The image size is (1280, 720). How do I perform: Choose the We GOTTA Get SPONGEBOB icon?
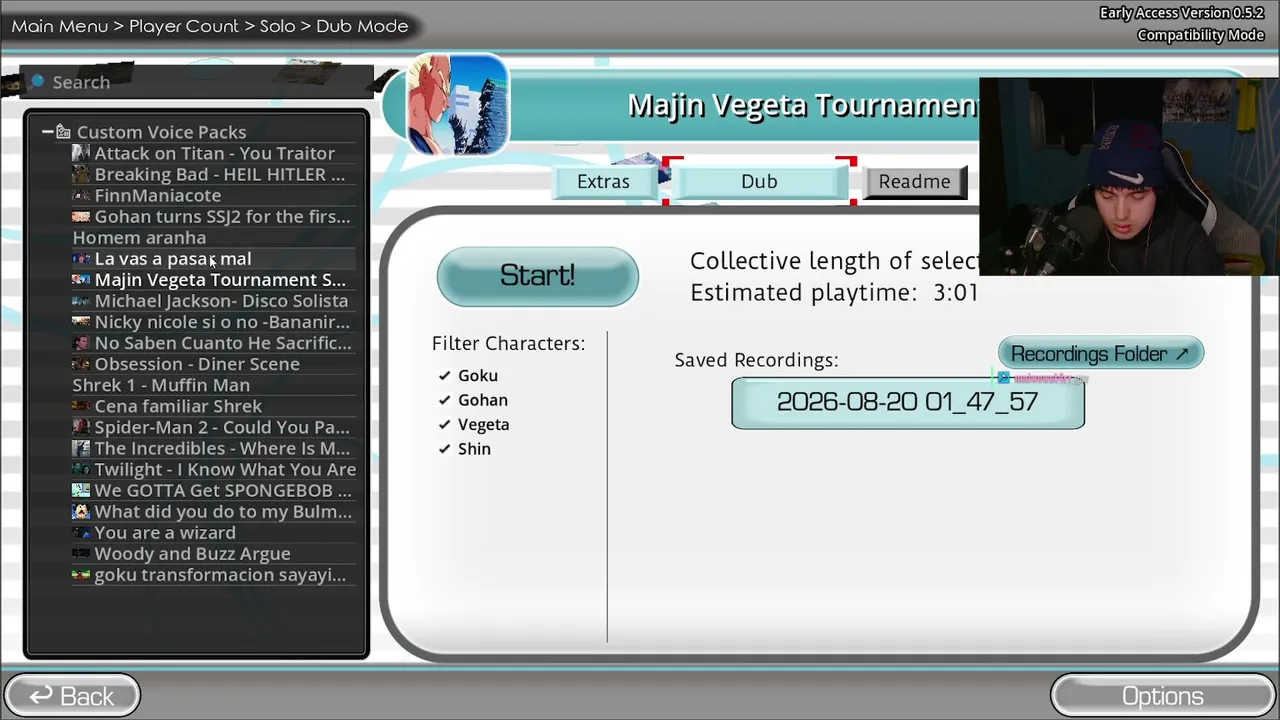(x=81, y=490)
